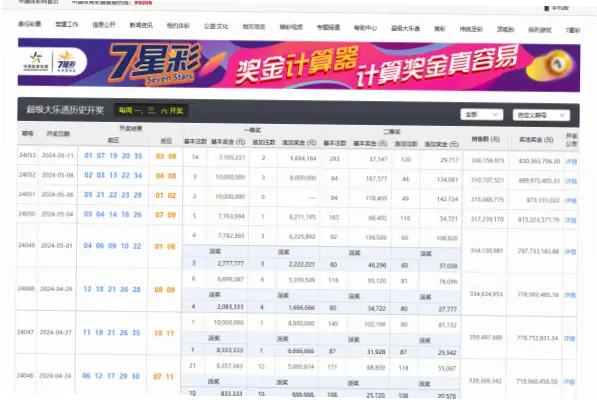Open 帮助中心 from the navigation bar
Viewport: 597px width, 400px height.
point(366,28)
